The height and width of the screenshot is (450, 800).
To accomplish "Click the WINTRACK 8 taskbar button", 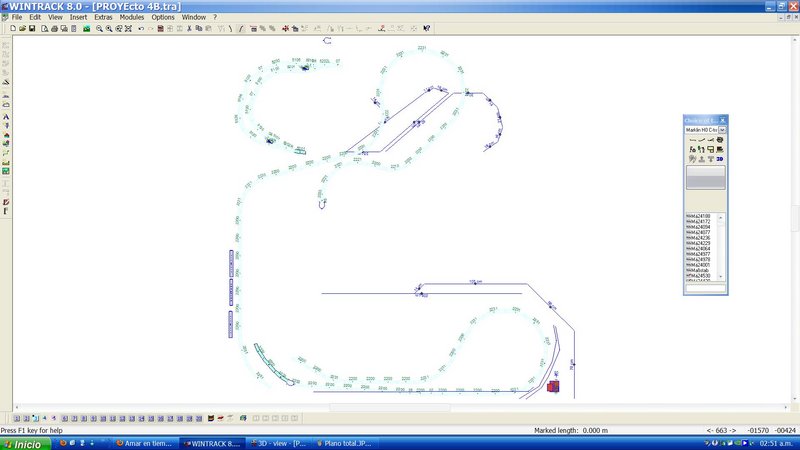I will pos(211,443).
